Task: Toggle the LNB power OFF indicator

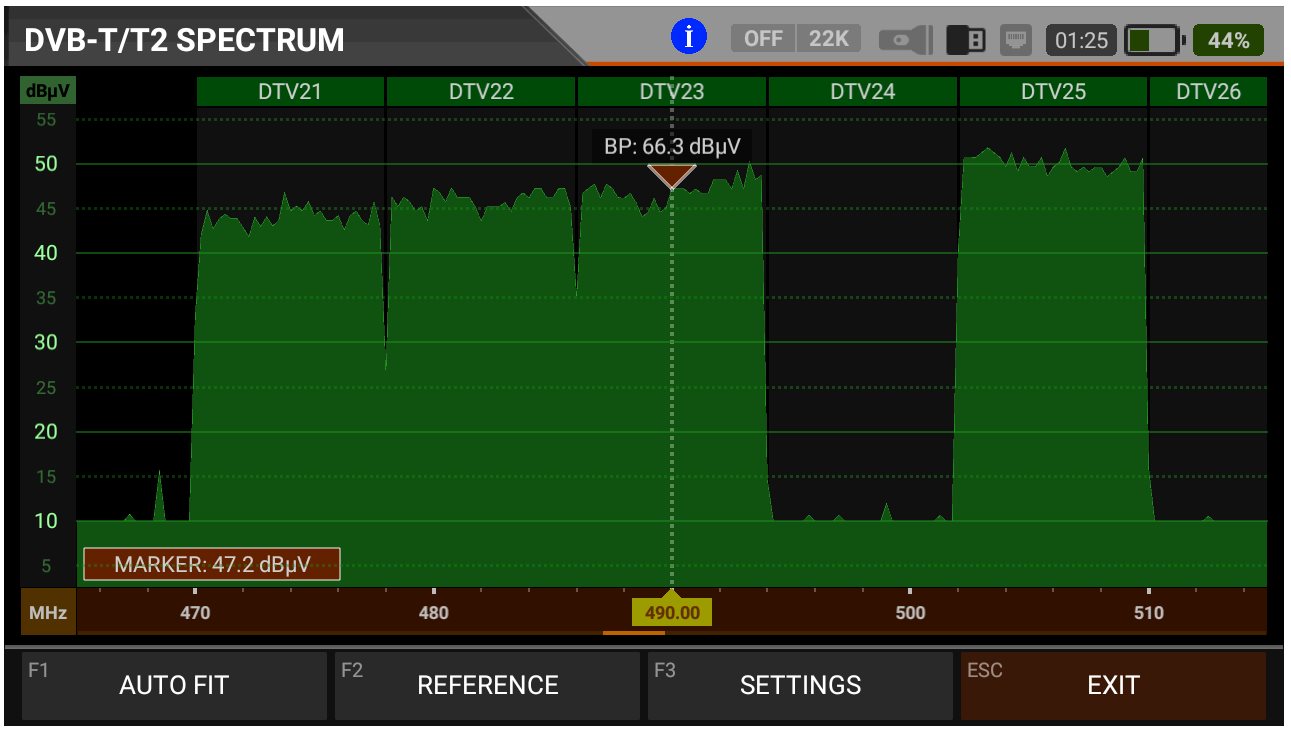Action: click(x=763, y=39)
